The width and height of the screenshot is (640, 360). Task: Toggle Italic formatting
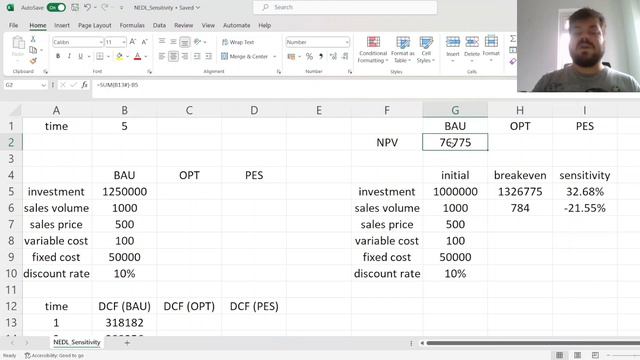[x=69, y=56]
